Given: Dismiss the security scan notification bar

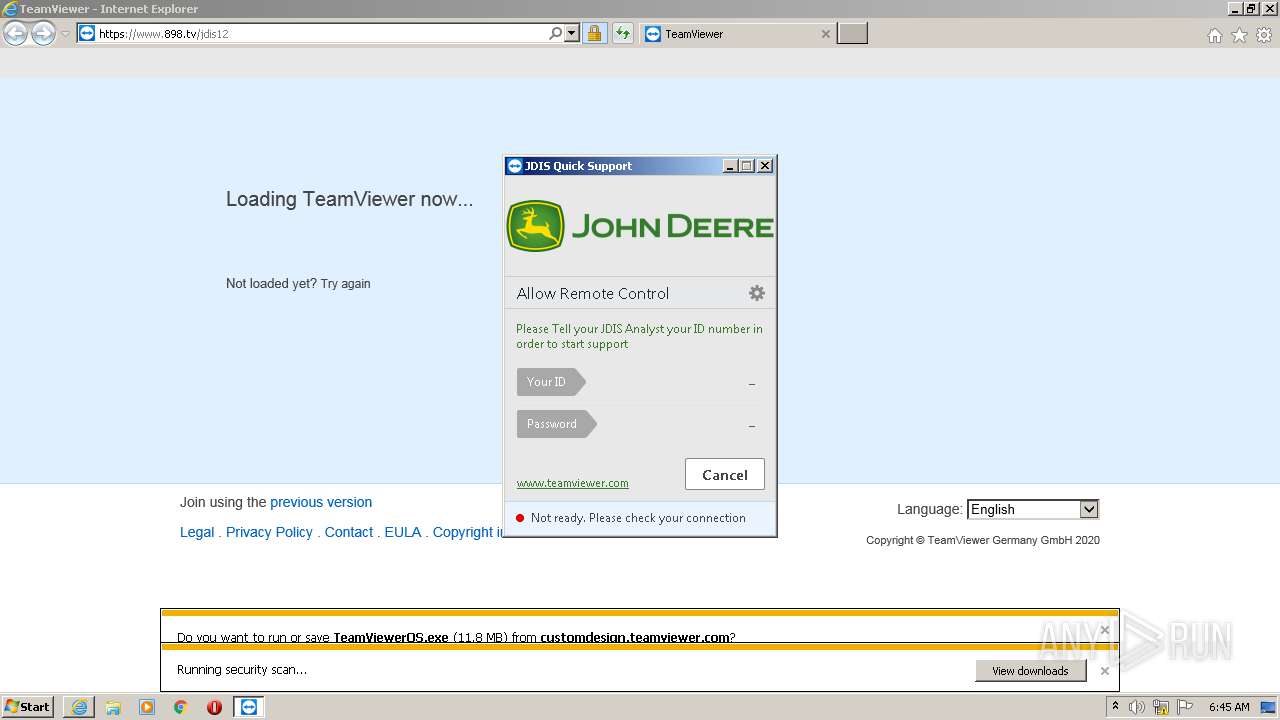Looking at the screenshot, I should pos(1105,671).
